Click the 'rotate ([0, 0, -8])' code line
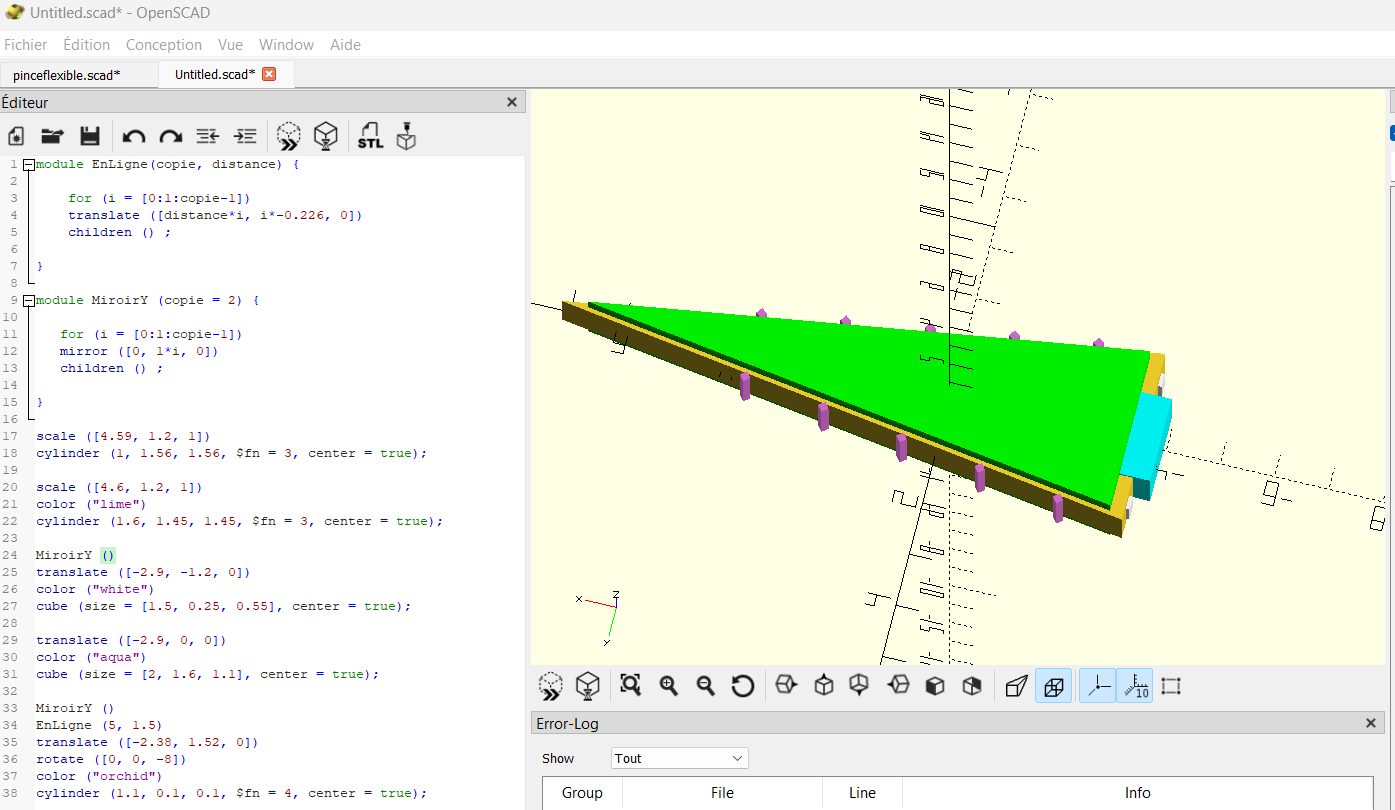The width and height of the screenshot is (1395, 810). [x=111, y=759]
